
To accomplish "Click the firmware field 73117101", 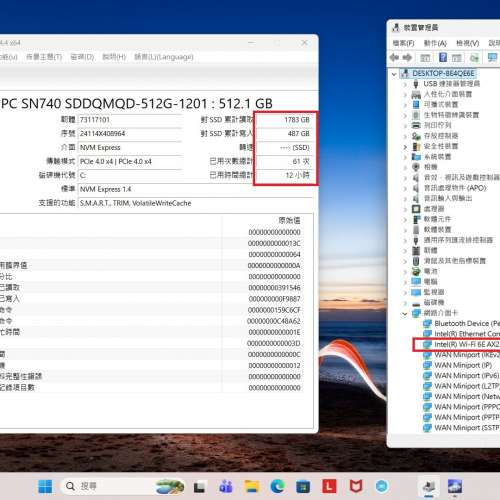I will click(130, 120).
